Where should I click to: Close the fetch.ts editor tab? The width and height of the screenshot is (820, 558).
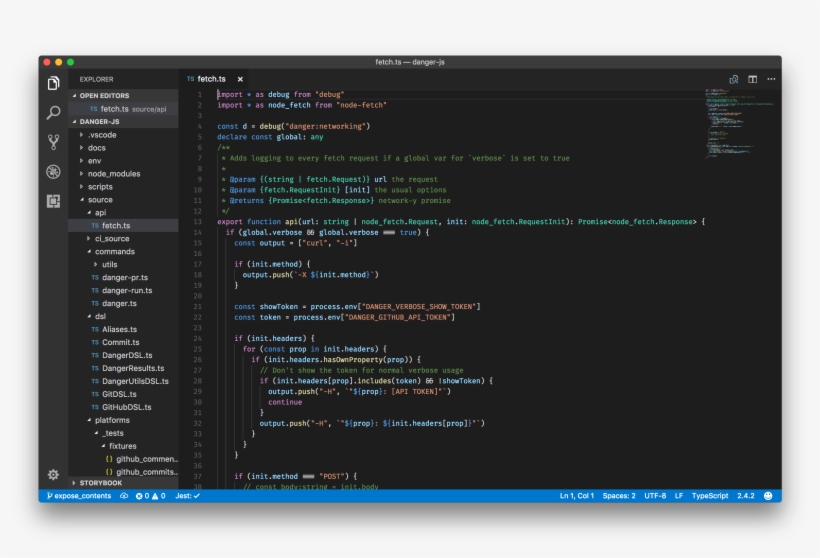[240, 79]
